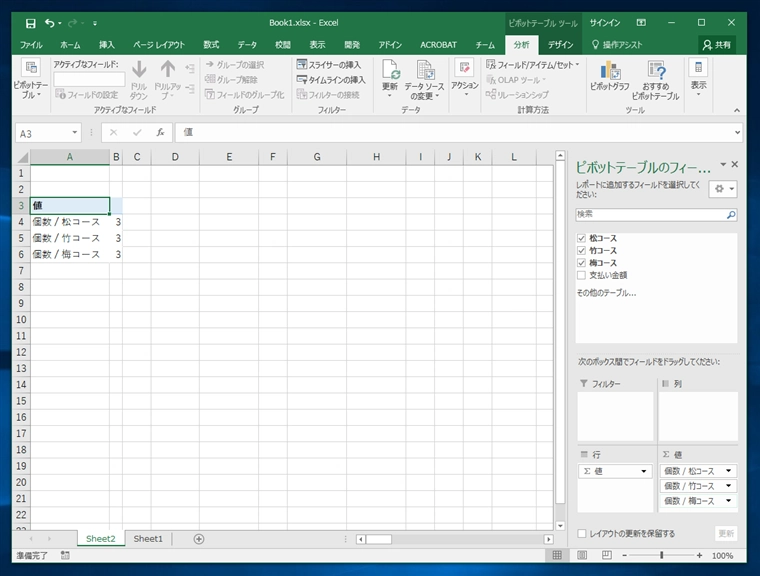Screen dimensions: 760x576
Task: Change the pivot data source
Action: [x=425, y=80]
